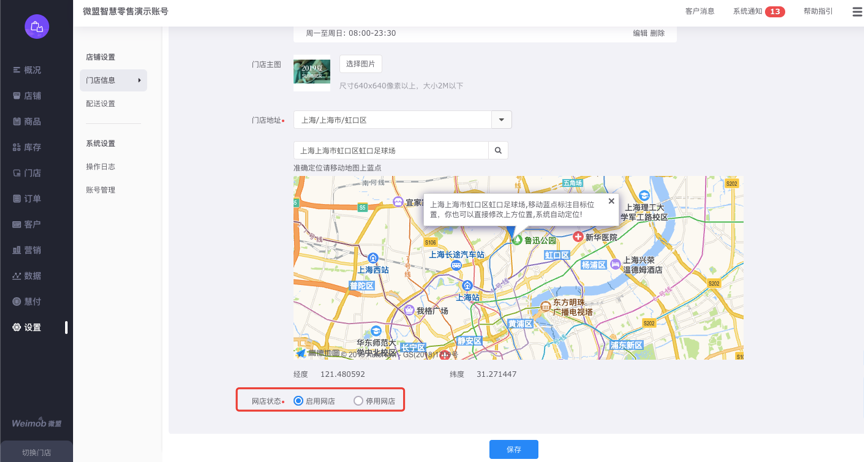This screenshot has width=864, height=462.
Task: Click the latitude value 31.271447
Action: pos(496,374)
